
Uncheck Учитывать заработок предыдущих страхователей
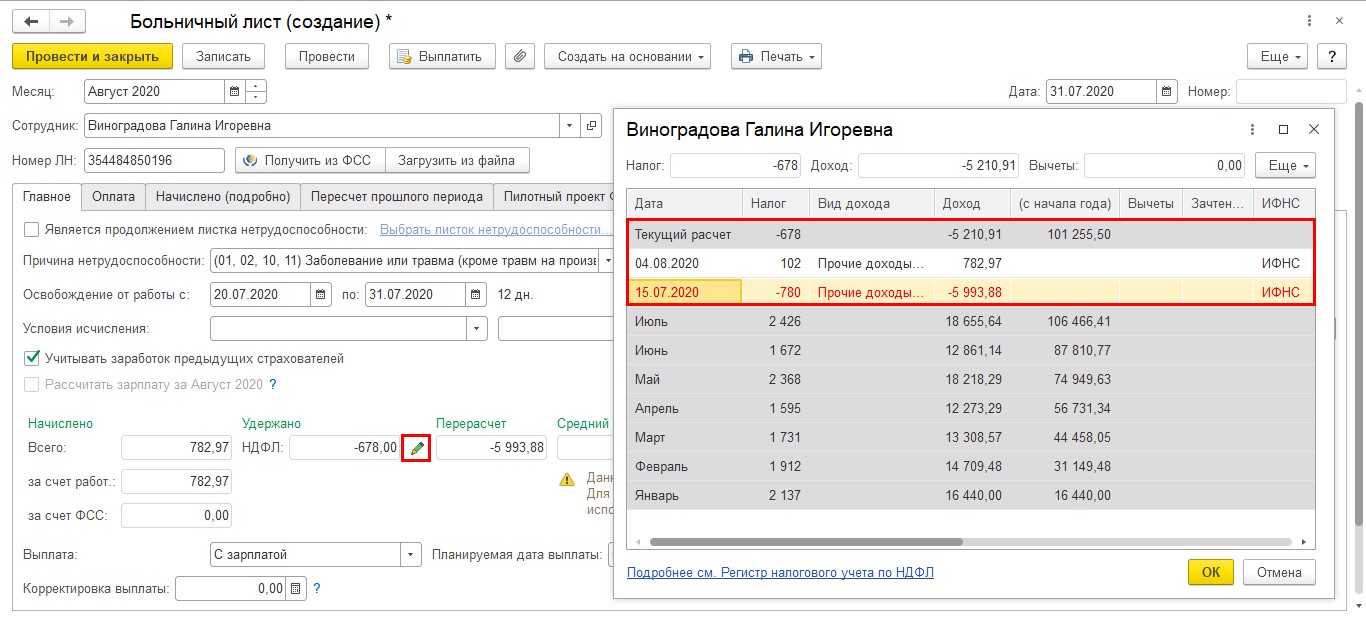click(32, 358)
